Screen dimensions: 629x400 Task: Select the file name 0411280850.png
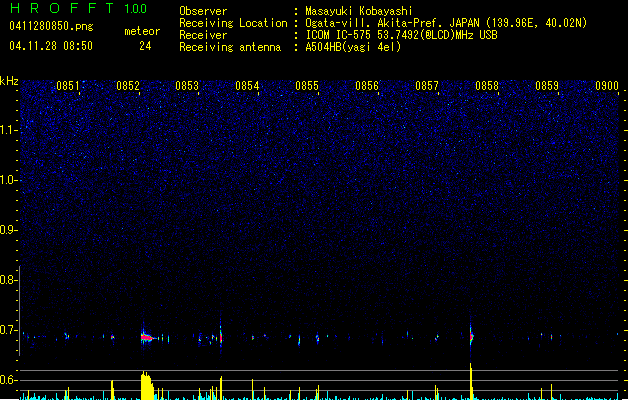click(x=51, y=26)
